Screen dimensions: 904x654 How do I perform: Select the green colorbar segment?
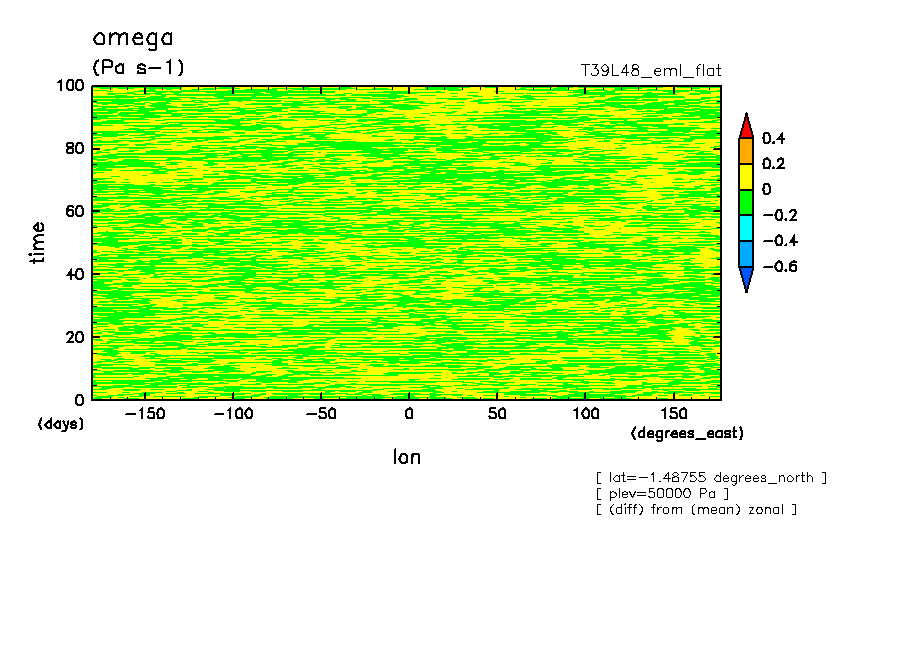(745, 202)
